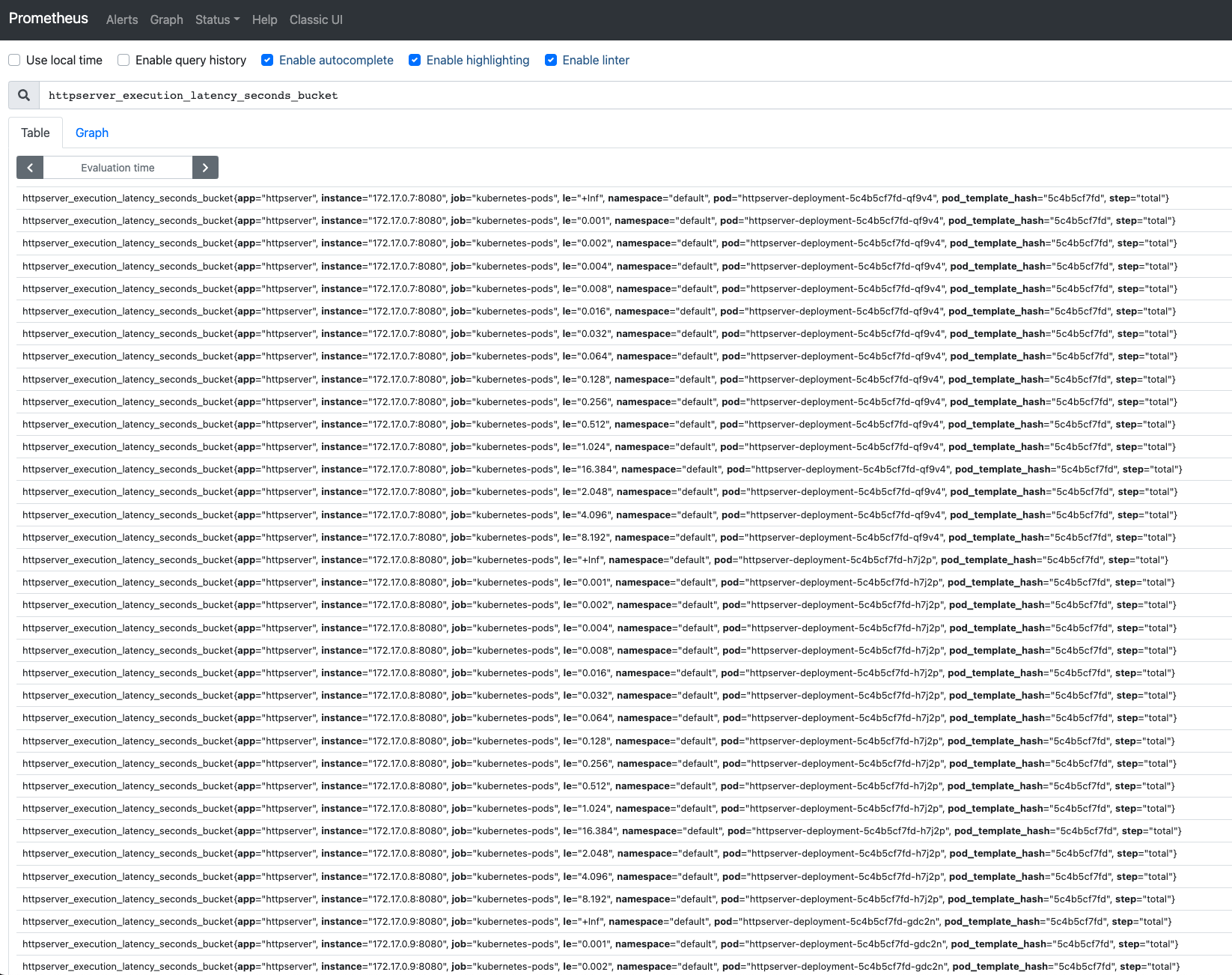Viewport: 1232px width, 975px height.
Task: Click the 172.17.0.8 row with le="8.192"
Action: pyautogui.click(x=624, y=899)
